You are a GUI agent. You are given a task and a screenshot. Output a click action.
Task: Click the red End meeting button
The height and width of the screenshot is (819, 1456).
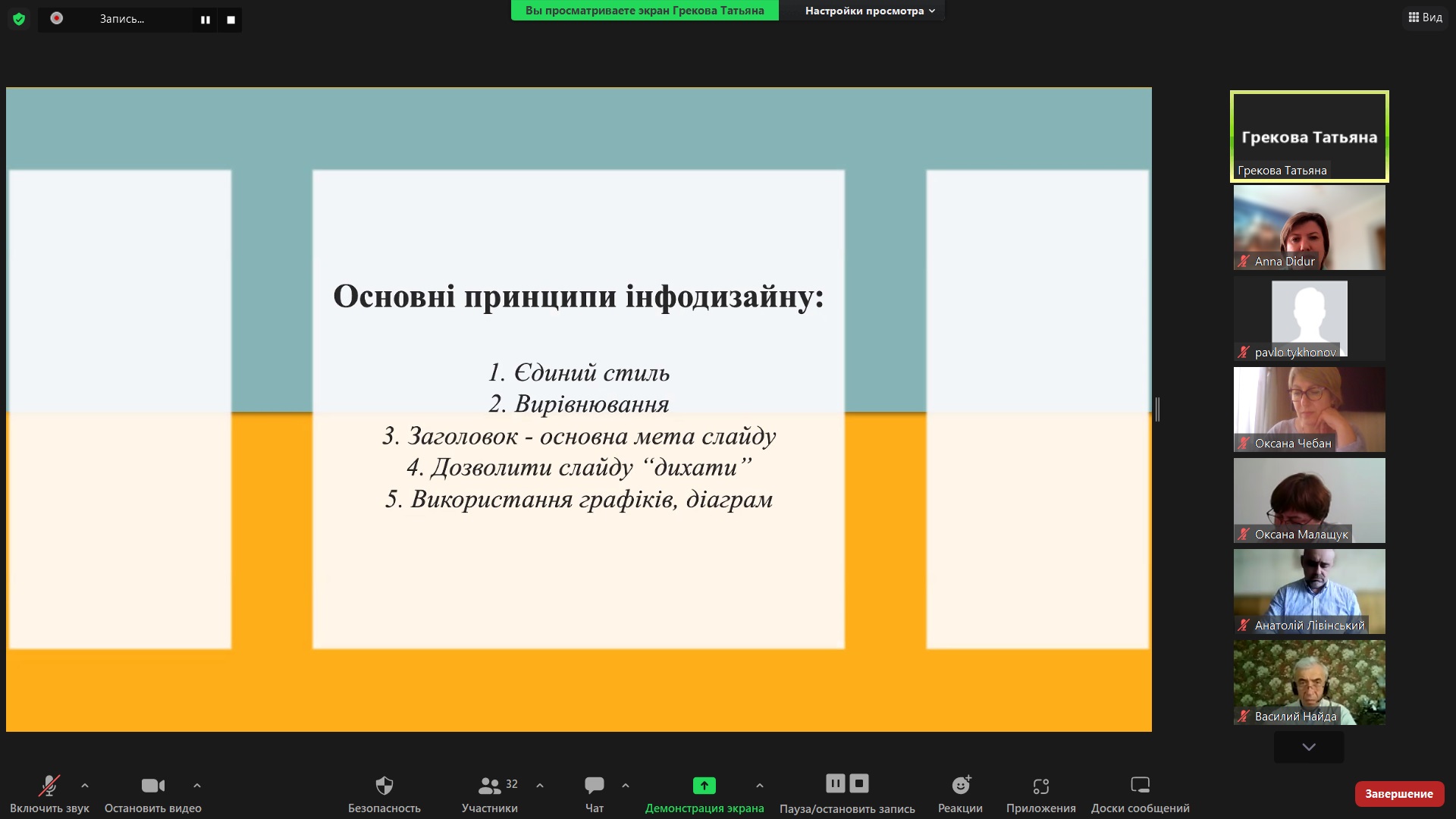1398,794
